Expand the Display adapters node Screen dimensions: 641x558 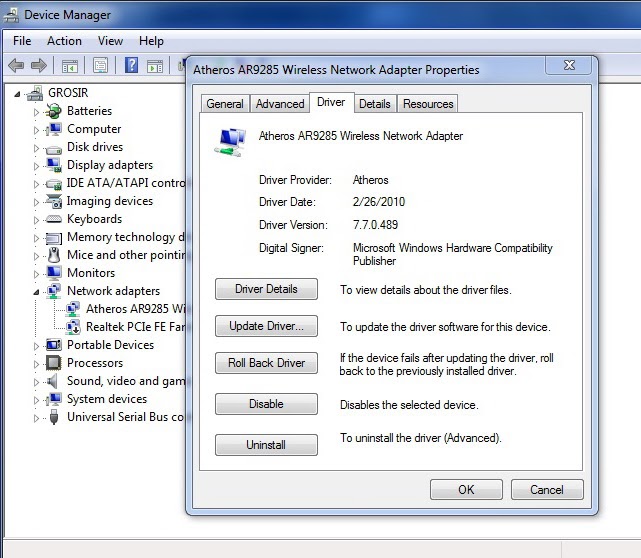coord(36,166)
